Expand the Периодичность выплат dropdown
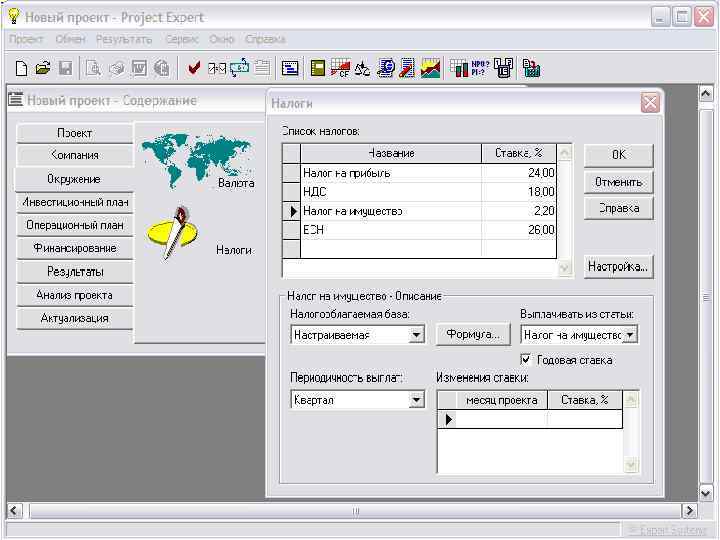 point(416,400)
